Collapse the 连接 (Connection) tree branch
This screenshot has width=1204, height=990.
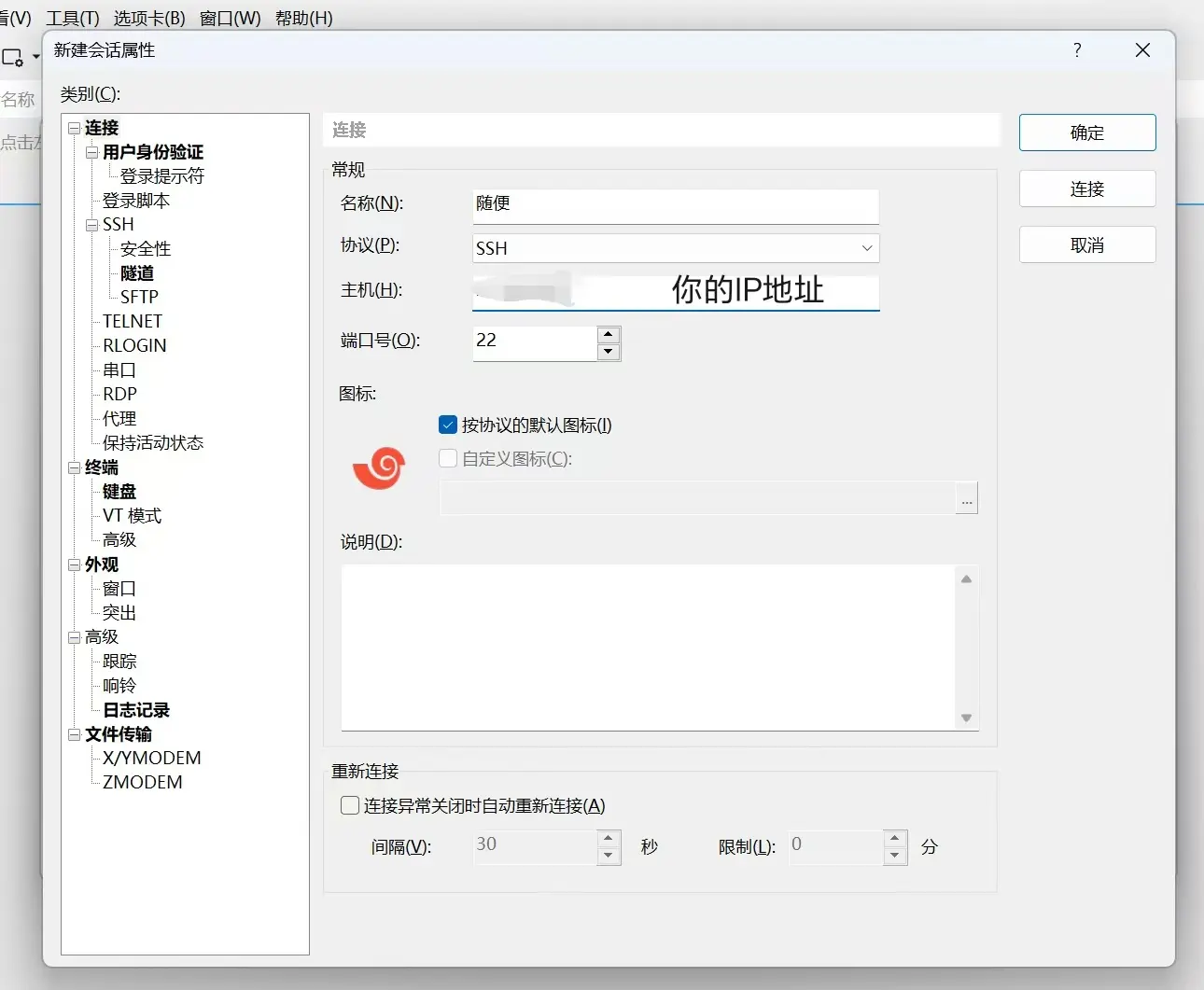75,127
